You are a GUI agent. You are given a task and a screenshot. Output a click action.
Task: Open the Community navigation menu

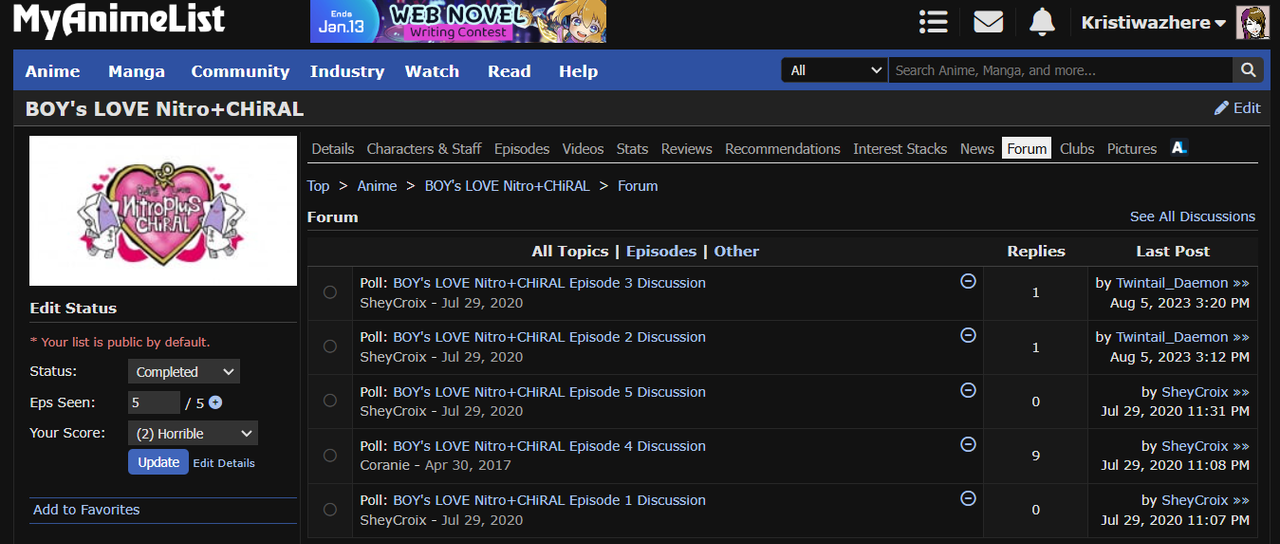[240, 71]
